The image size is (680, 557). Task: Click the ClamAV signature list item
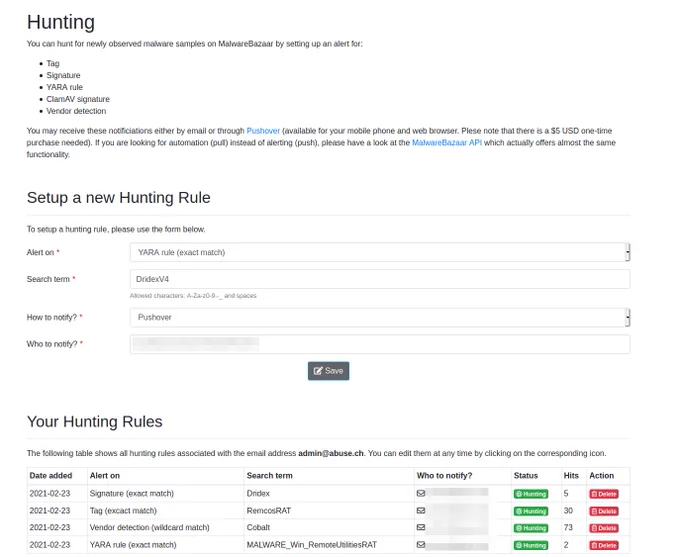[78, 99]
